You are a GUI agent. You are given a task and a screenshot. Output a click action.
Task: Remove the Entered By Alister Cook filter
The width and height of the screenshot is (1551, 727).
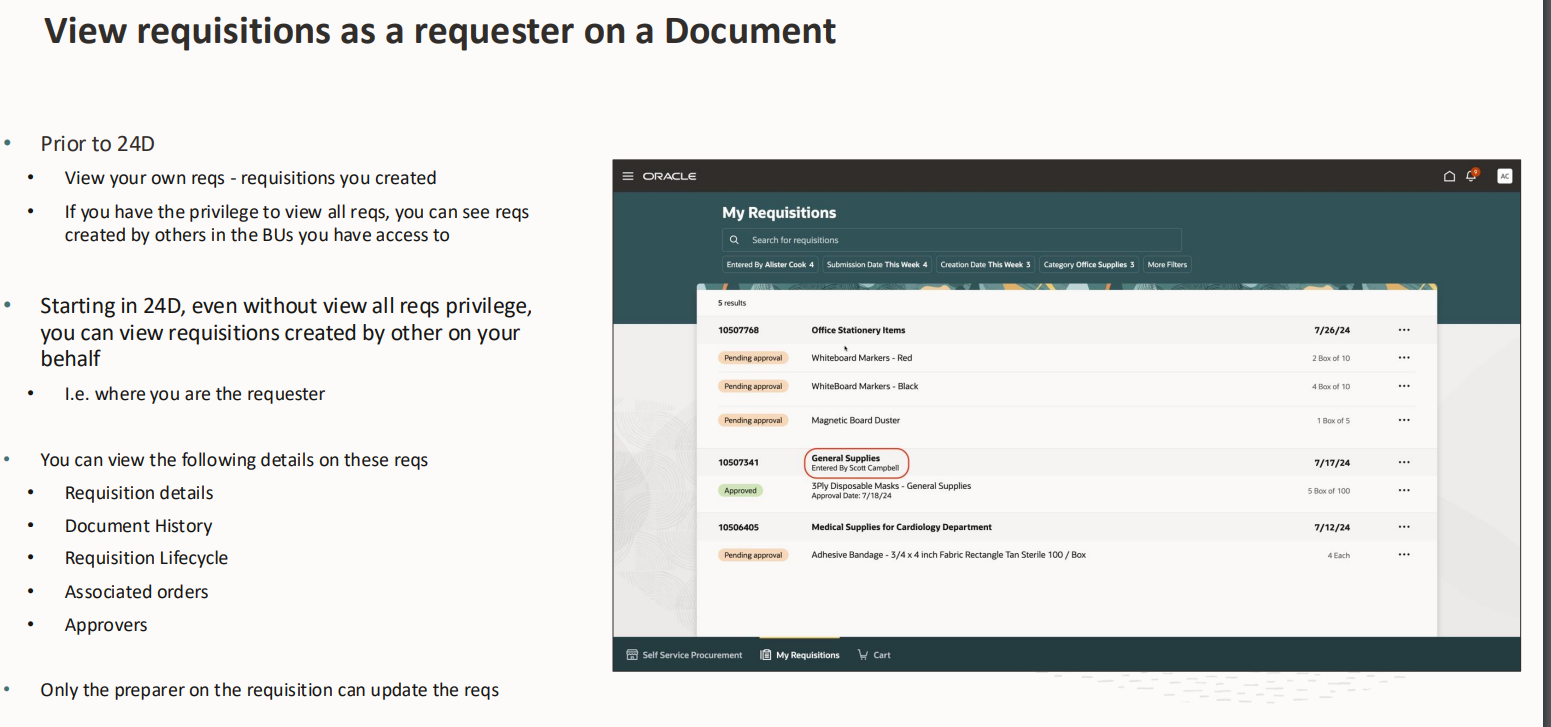pyautogui.click(x=769, y=264)
